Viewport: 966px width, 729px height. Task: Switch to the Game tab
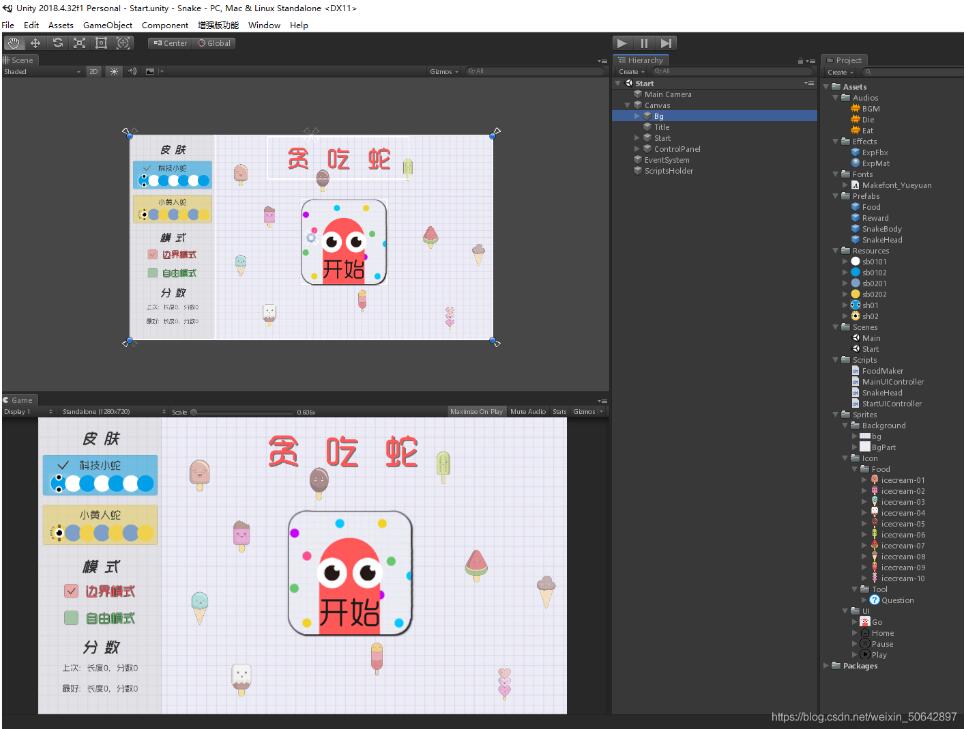coord(18,398)
